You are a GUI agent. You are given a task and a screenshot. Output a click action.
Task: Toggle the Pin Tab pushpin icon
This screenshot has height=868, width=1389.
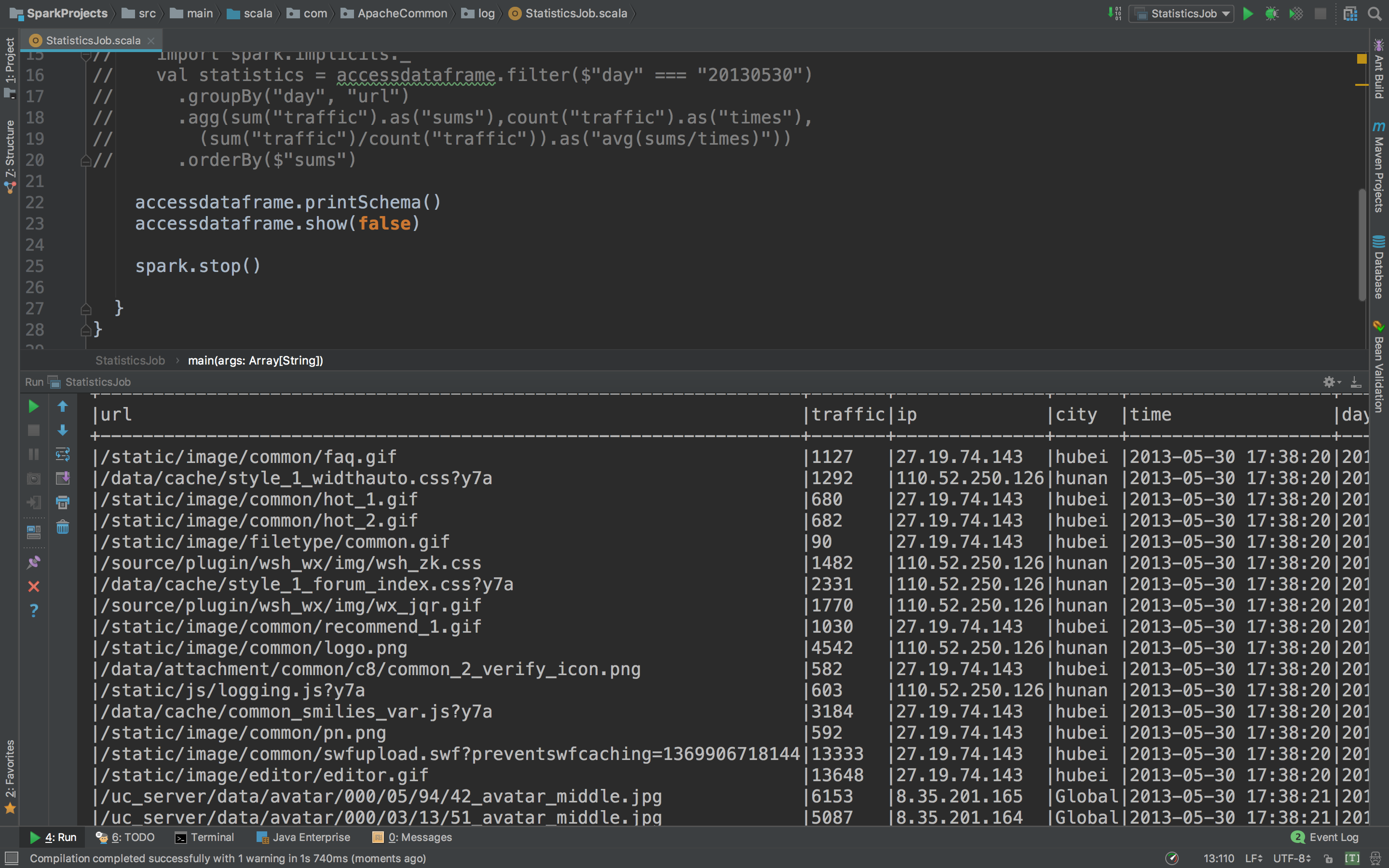click(34, 563)
